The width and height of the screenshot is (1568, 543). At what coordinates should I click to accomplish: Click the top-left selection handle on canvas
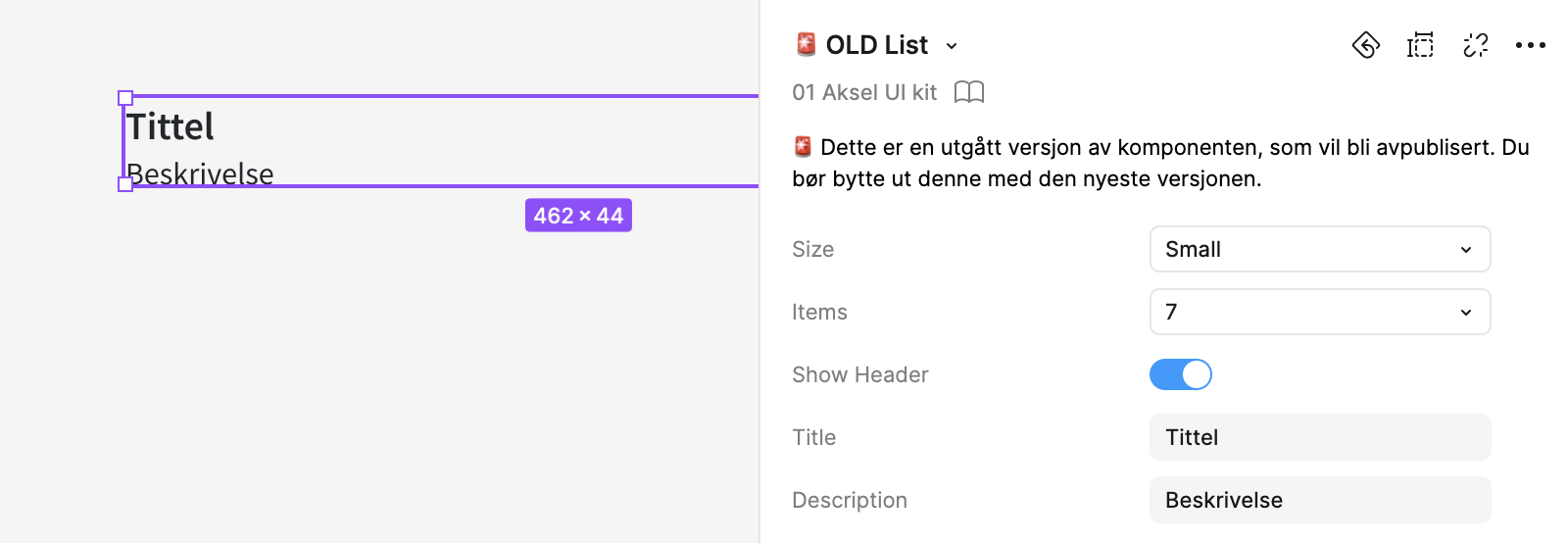click(125, 98)
